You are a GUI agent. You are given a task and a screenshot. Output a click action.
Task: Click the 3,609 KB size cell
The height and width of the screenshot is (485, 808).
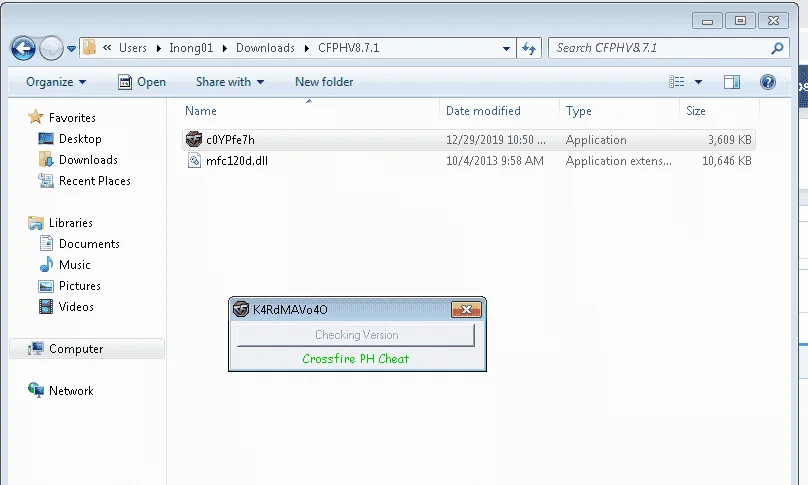point(730,140)
